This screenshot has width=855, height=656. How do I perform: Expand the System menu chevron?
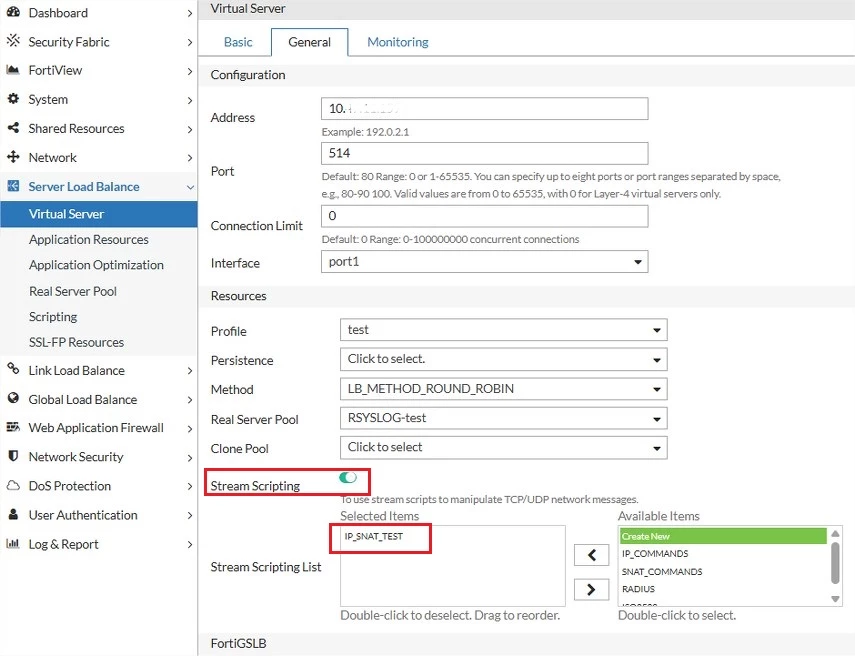tap(189, 100)
